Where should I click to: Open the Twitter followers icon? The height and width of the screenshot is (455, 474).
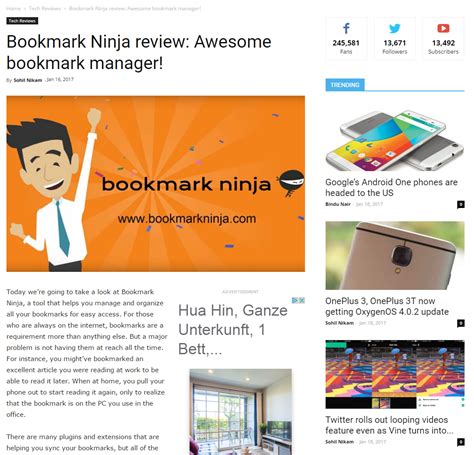pyautogui.click(x=395, y=28)
